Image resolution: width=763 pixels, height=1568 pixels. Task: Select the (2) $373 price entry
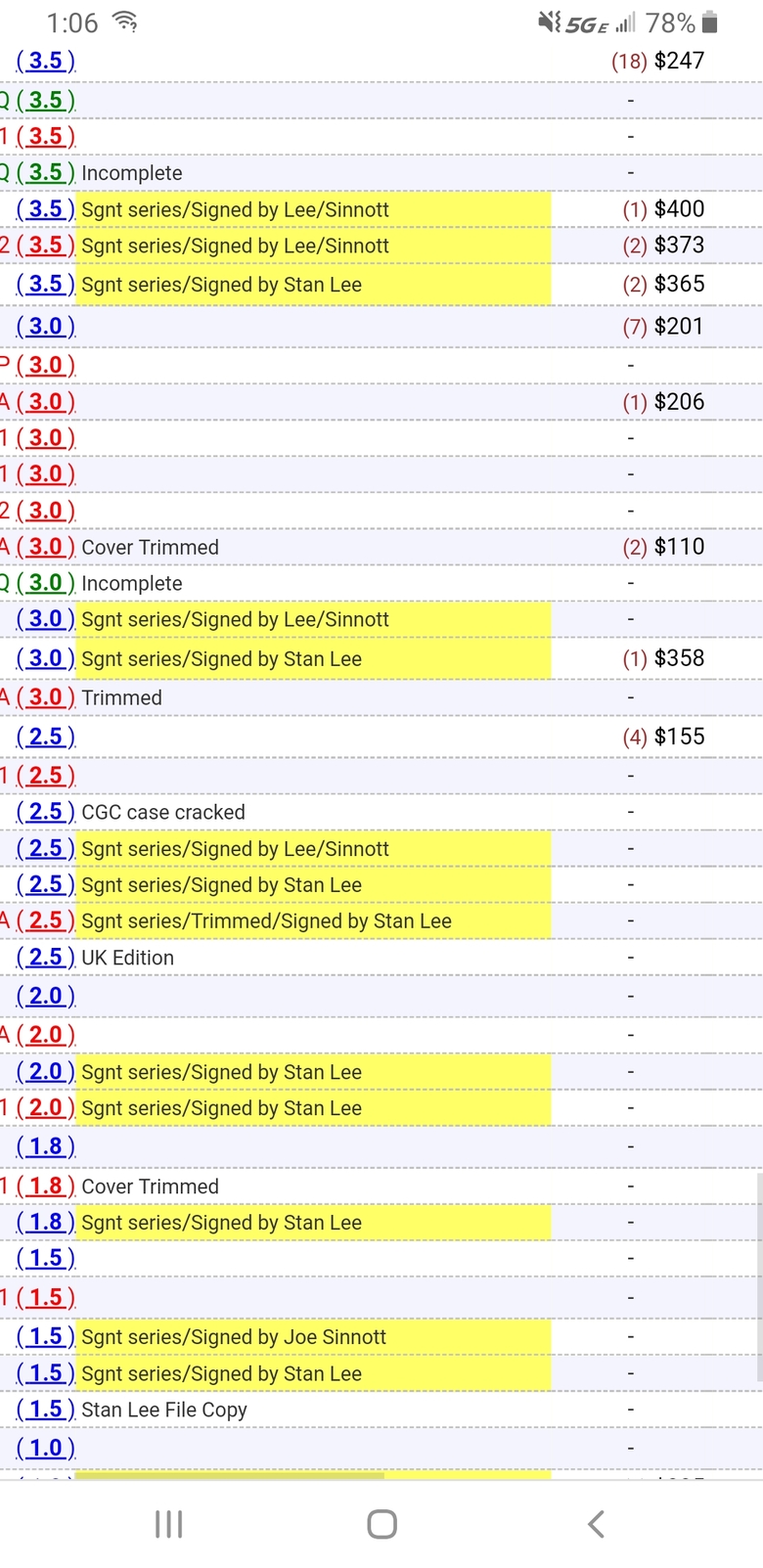pos(664,246)
